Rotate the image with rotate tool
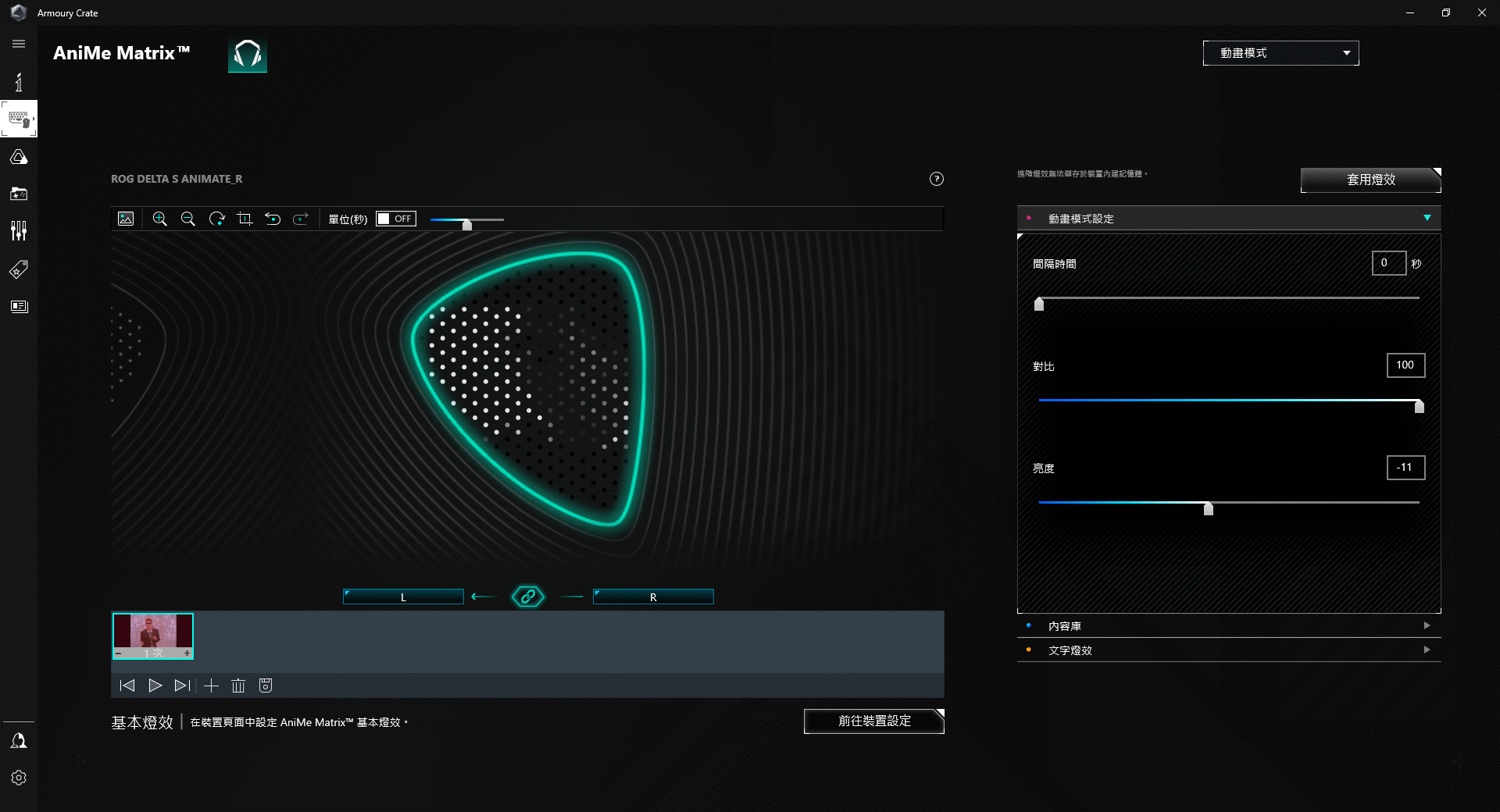 216,219
